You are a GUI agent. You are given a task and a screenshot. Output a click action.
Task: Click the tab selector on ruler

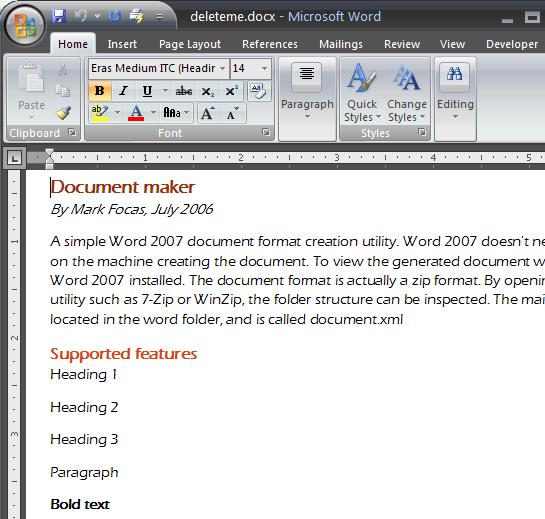click(x=14, y=159)
